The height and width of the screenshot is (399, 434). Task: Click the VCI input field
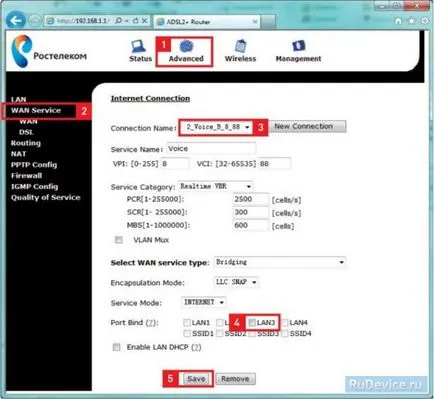click(x=274, y=164)
